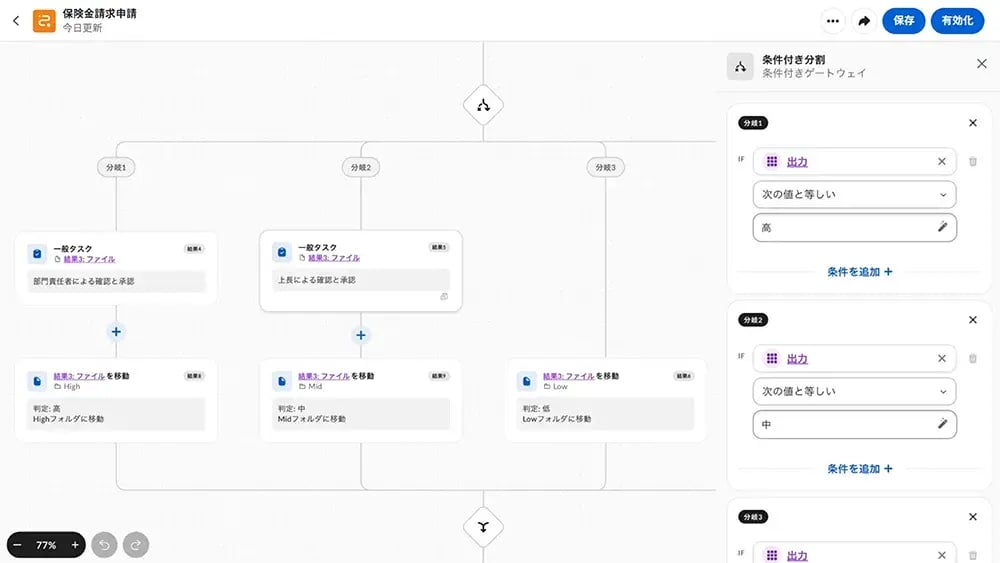Click the file-move icon on High card
The height and width of the screenshot is (563, 1000).
tap(37, 381)
